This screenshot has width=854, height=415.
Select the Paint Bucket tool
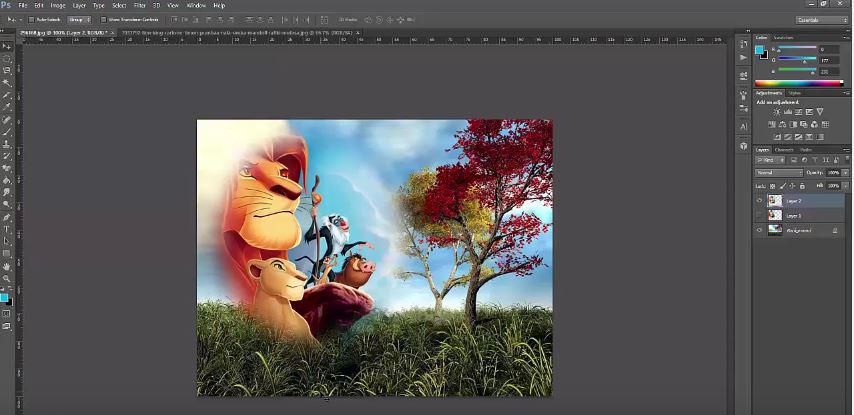tap(7, 180)
